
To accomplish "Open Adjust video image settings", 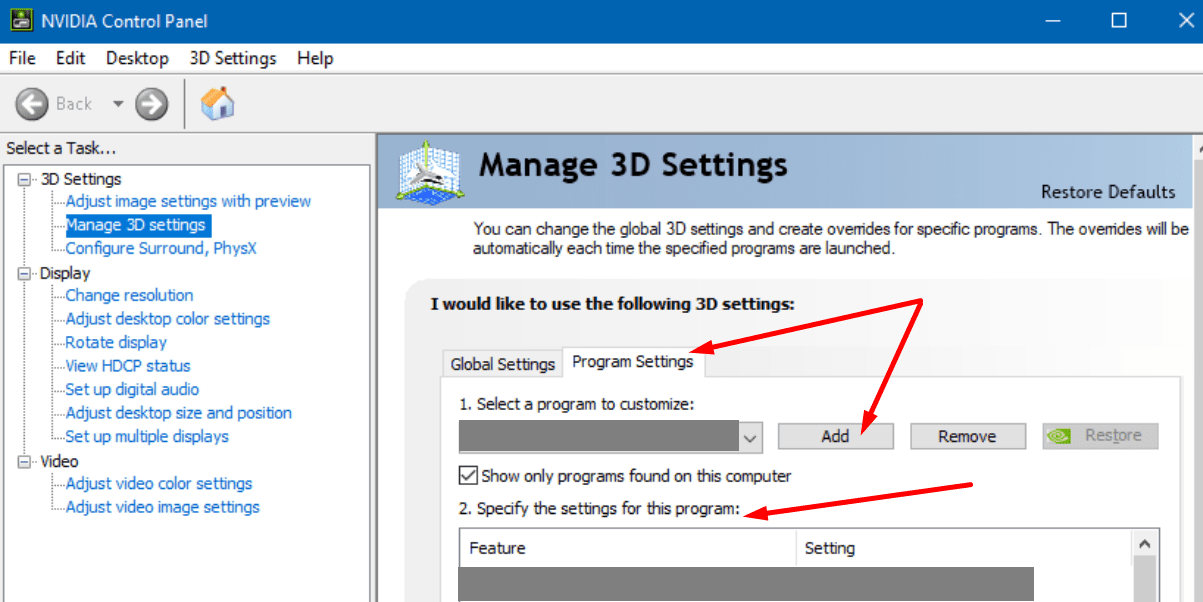I will [163, 507].
